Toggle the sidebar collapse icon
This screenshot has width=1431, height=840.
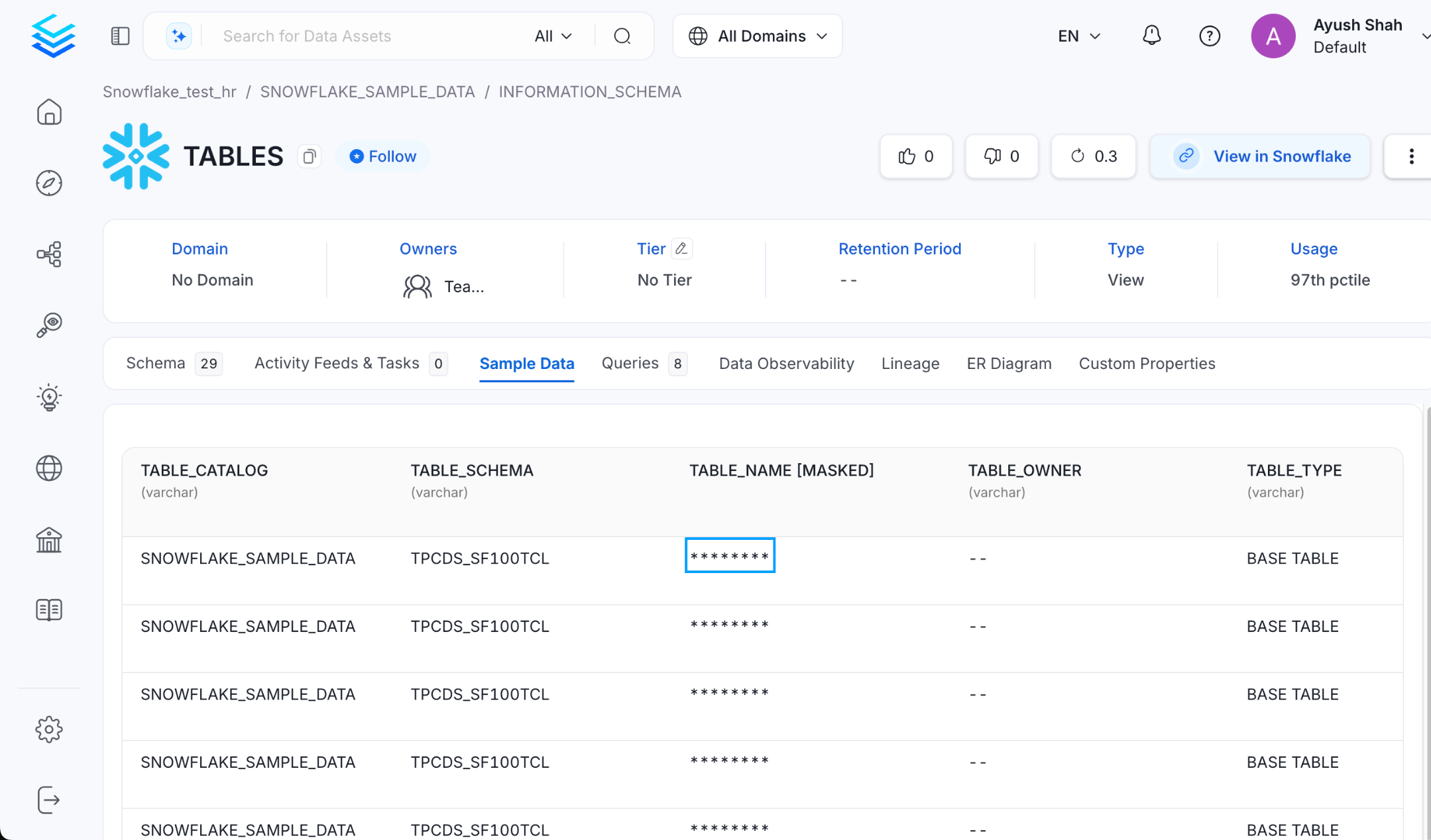click(x=120, y=36)
